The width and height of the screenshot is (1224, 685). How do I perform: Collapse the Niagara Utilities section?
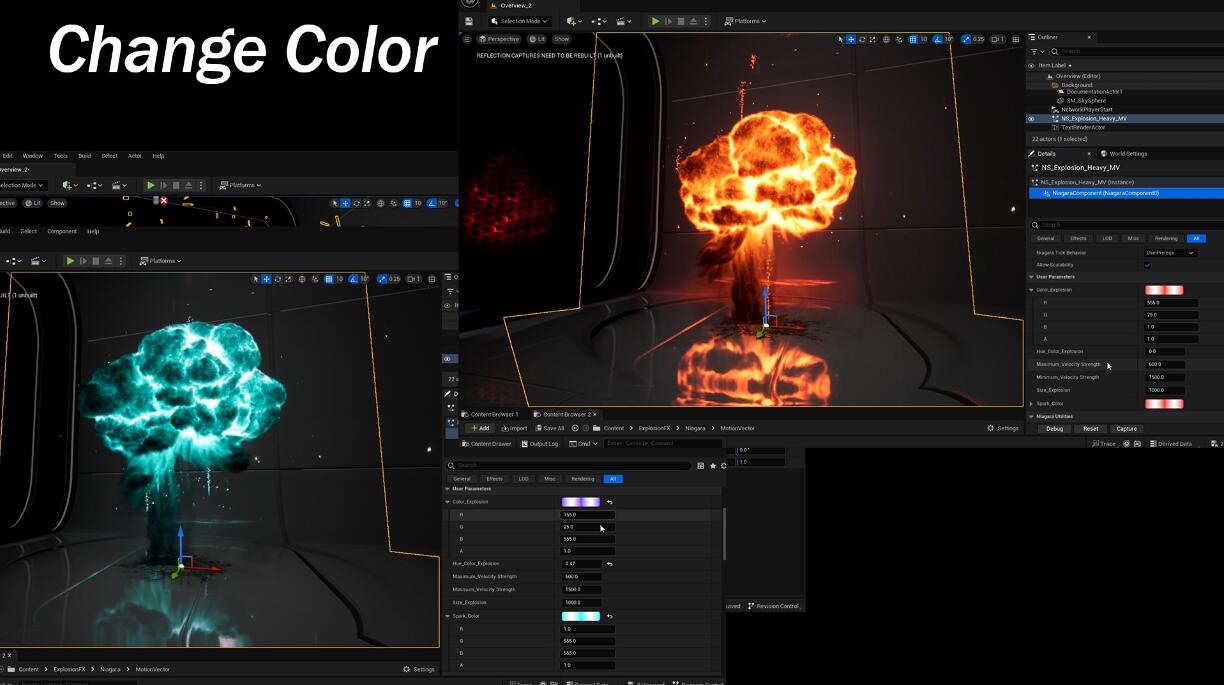1032,416
